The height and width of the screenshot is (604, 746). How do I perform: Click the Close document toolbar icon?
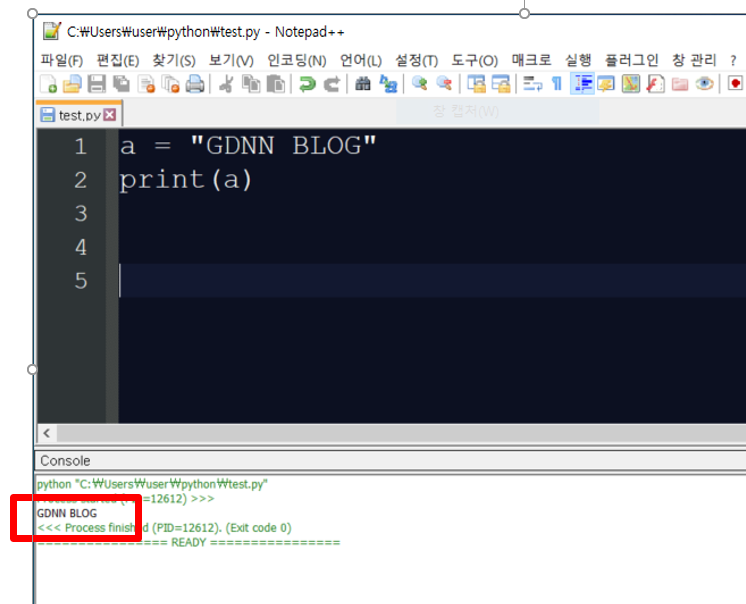146,84
